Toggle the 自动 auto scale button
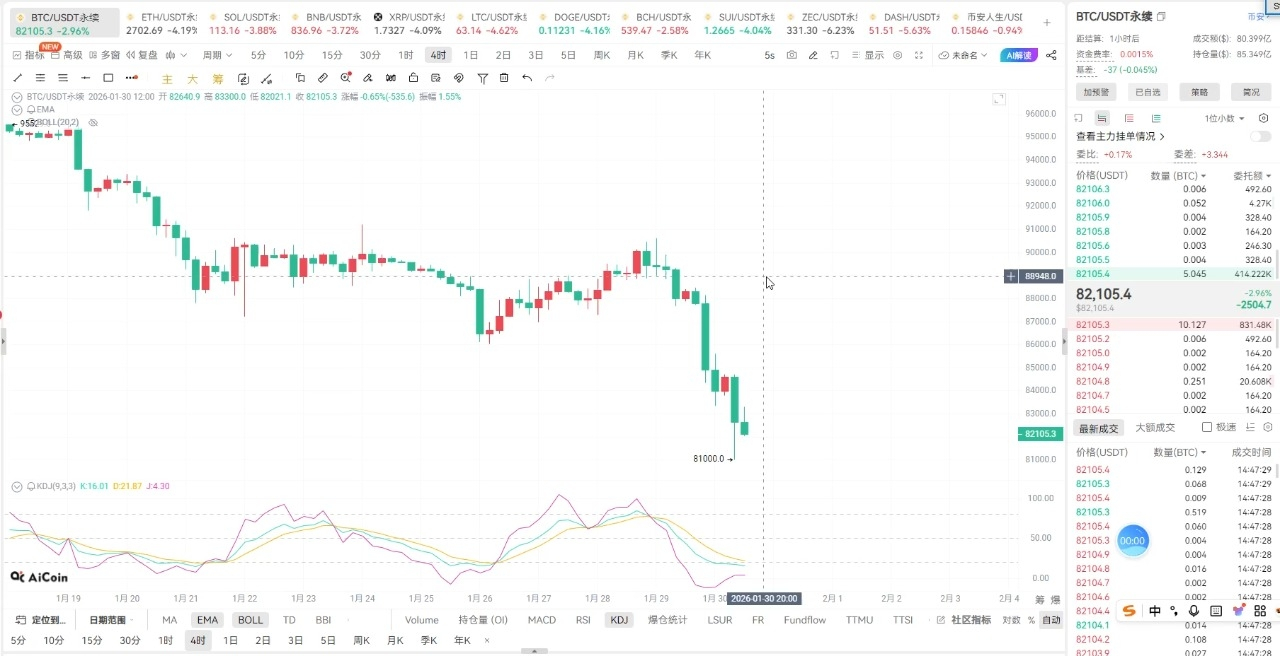Screen dimensions: 1280x656 [x=1051, y=620]
